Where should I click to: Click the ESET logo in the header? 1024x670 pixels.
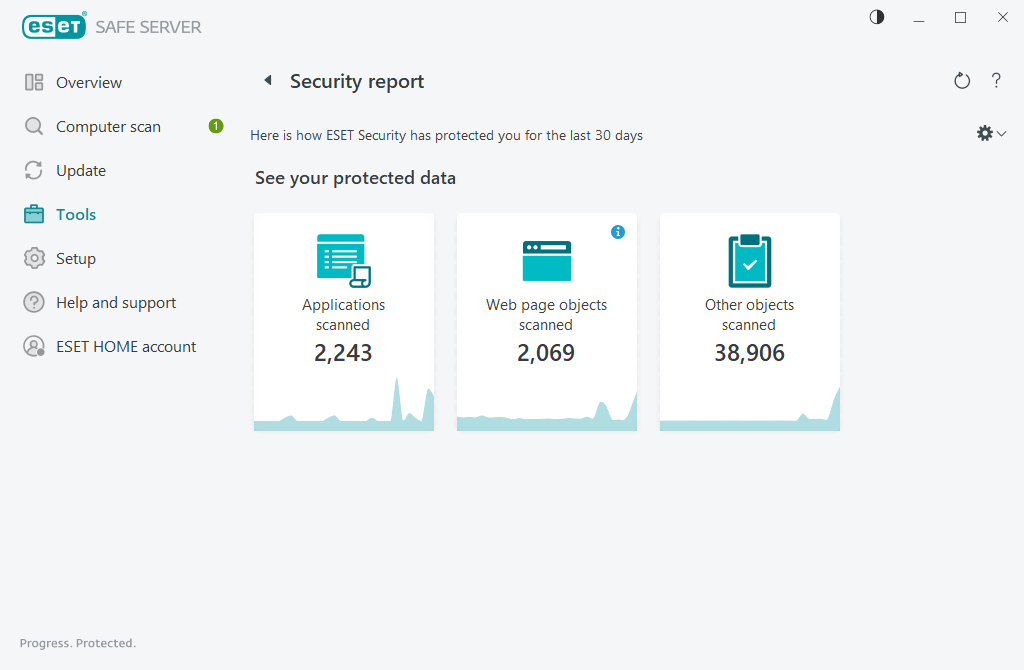click(53, 26)
